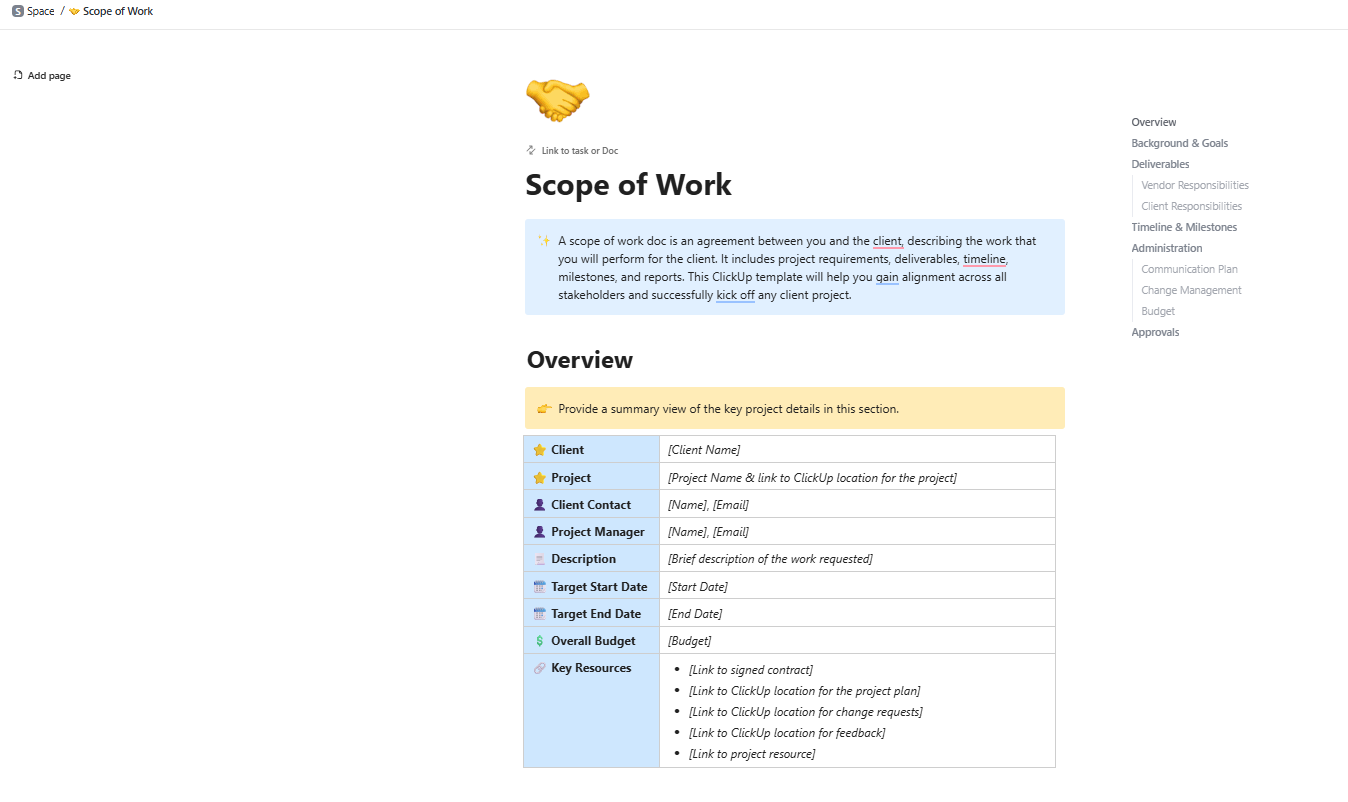Viewport: 1348px width, 802px height.
Task: Click the handshake emoji page icon
Action: 557,99
